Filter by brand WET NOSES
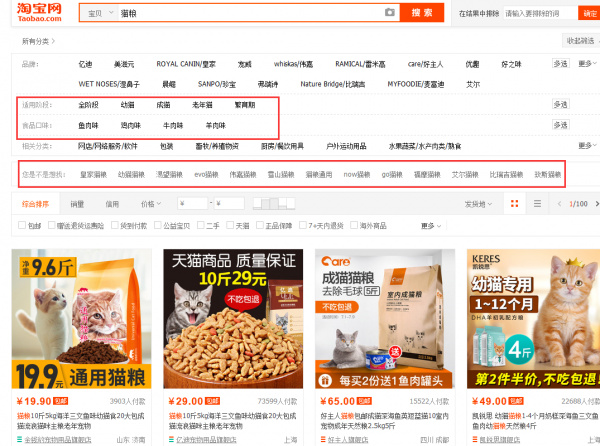 click(x=109, y=84)
